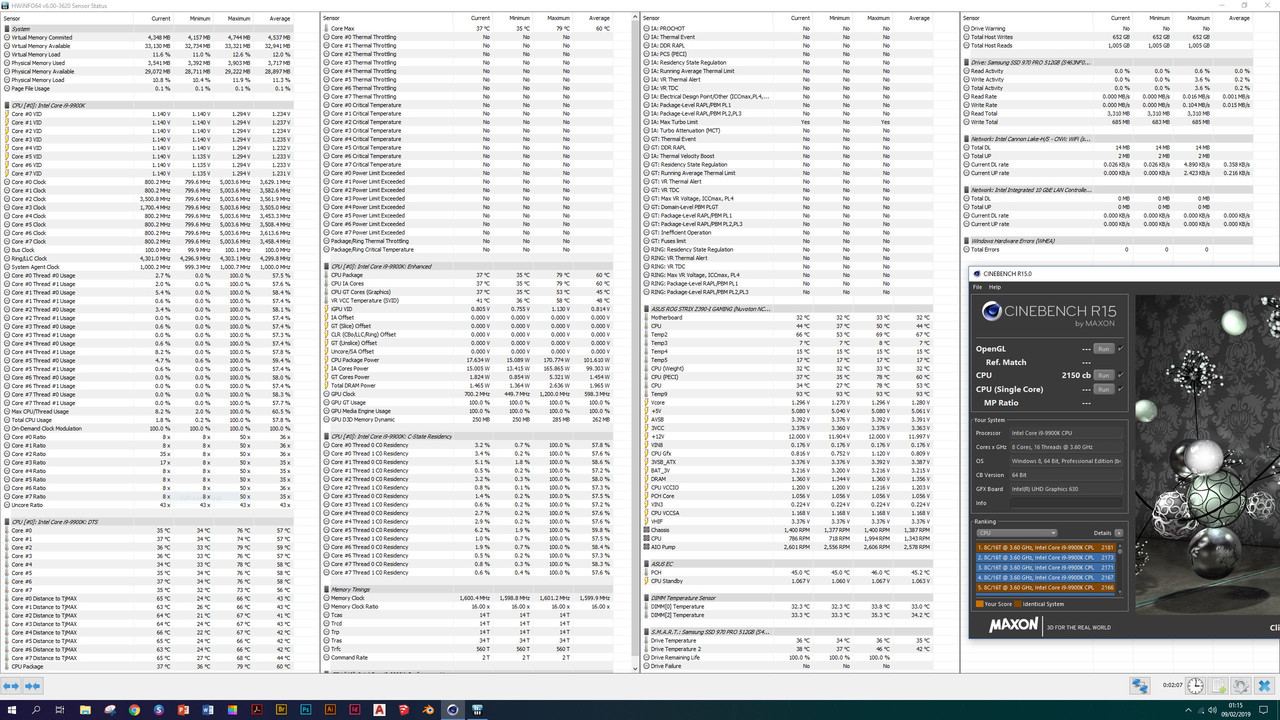Open the system tray volume icon
This screenshot has height=720, width=1280.
tap(1212, 710)
